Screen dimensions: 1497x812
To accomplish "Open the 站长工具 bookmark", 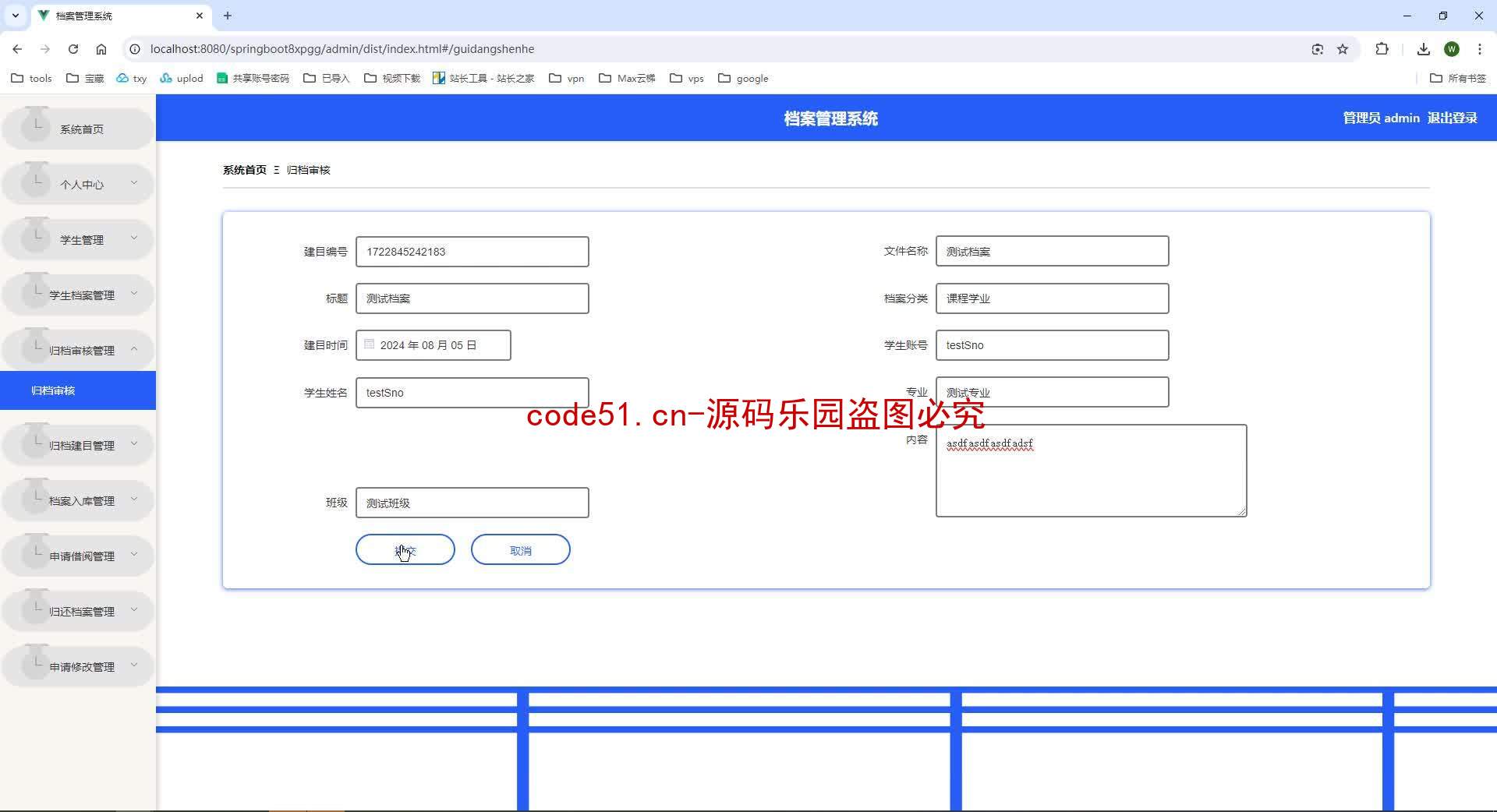I will pyautogui.click(x=483, y=78).
